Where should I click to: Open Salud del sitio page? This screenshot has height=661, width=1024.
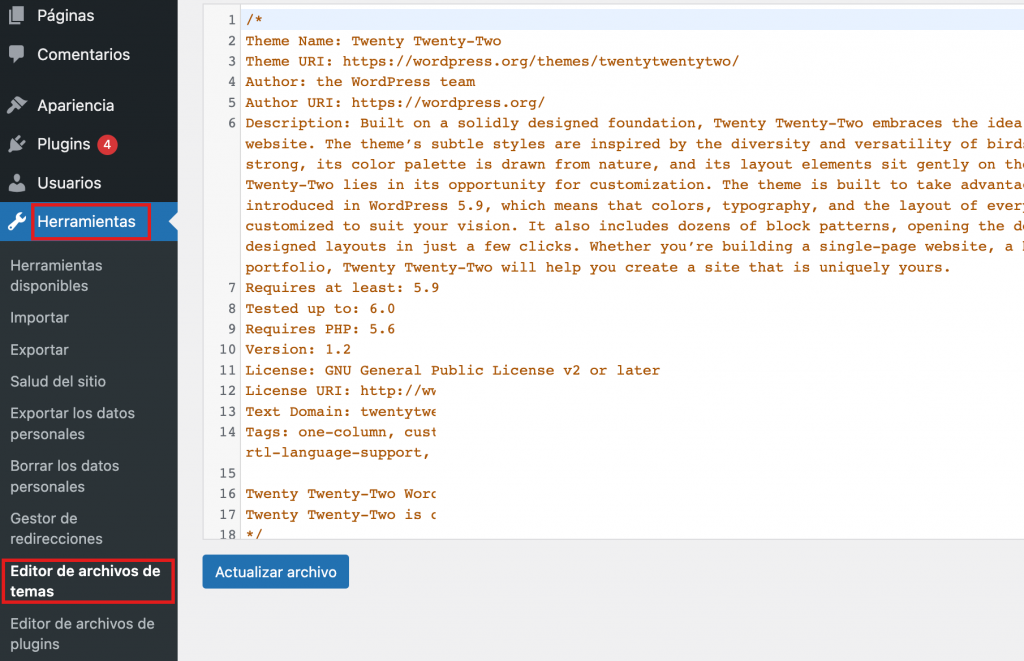click(57, 382)
